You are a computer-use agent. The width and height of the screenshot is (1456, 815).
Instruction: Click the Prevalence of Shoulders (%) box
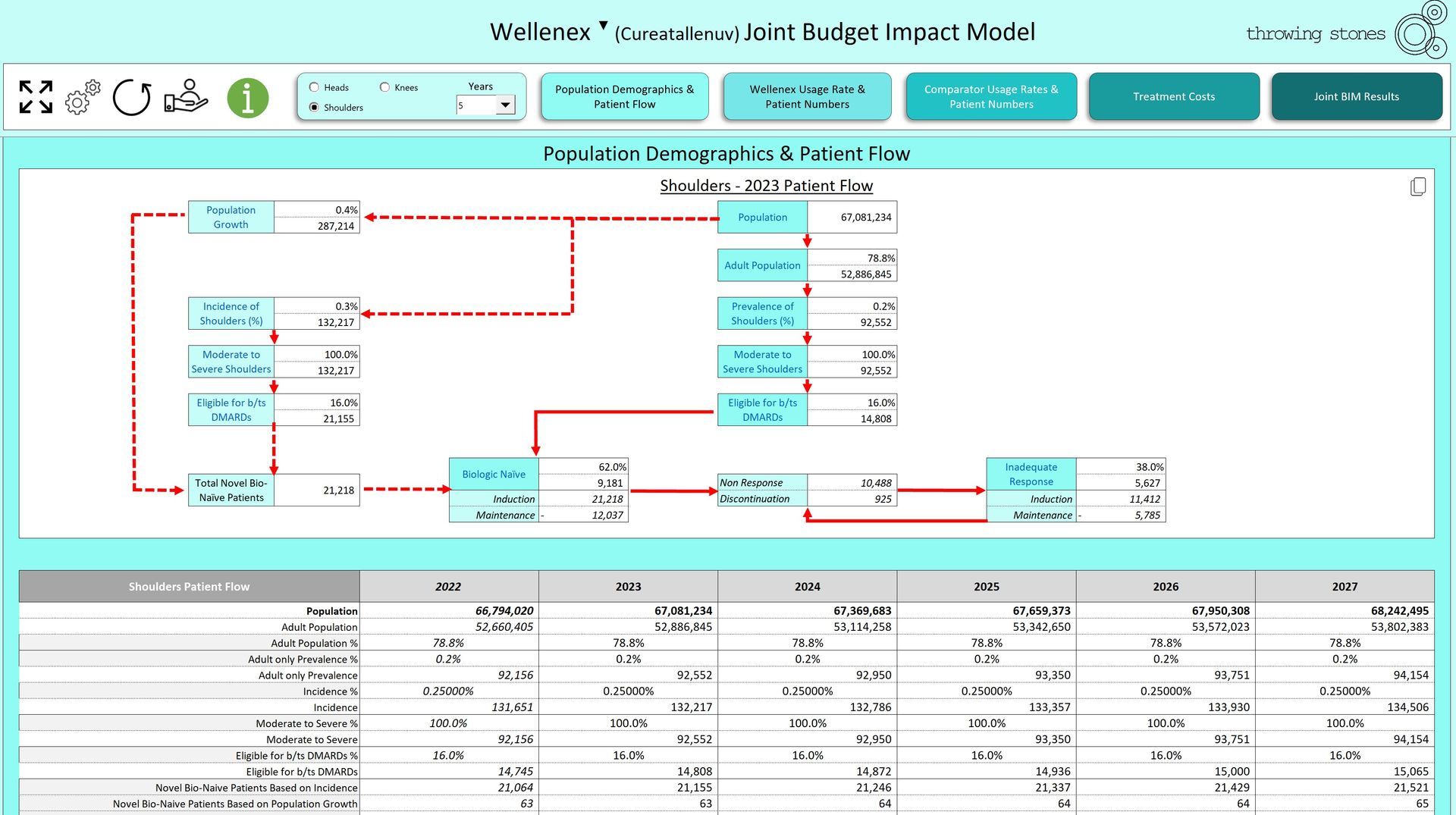(x=763, y=314)
